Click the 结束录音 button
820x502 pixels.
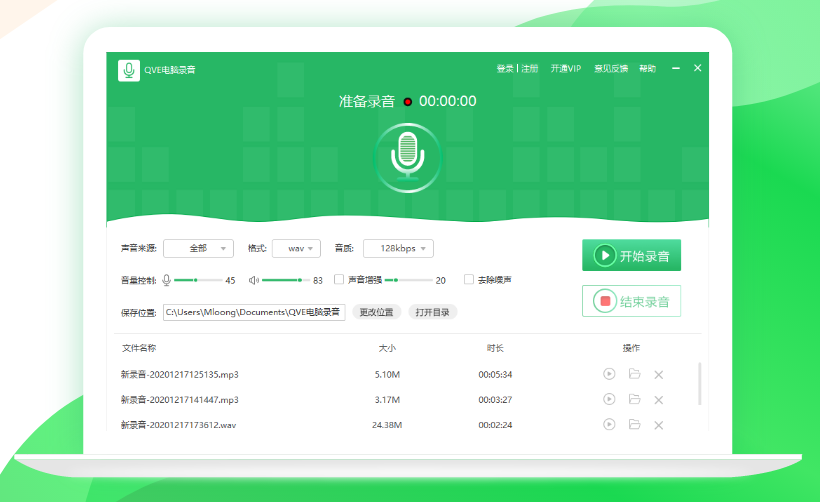point(631,301)
